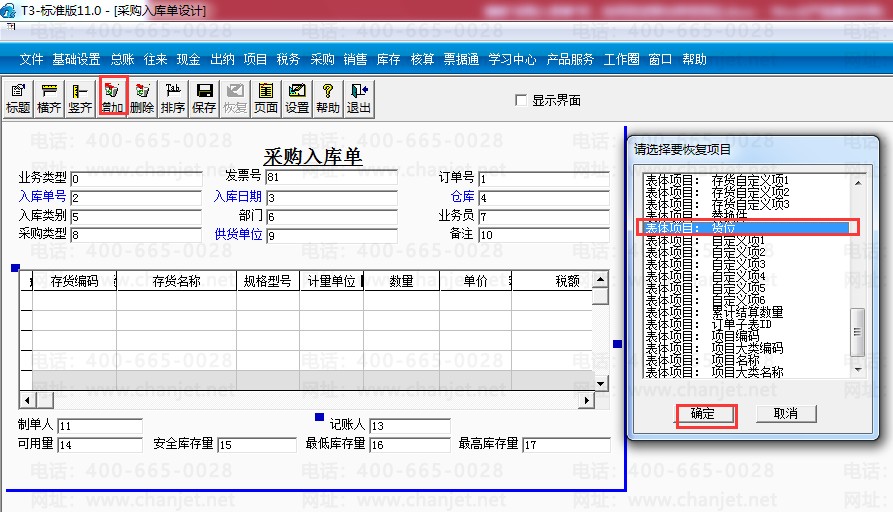The height and width of the screenshot is (512, 893).
Task: Toggle the 显示界面 checkbox
Action: (520, 100)
